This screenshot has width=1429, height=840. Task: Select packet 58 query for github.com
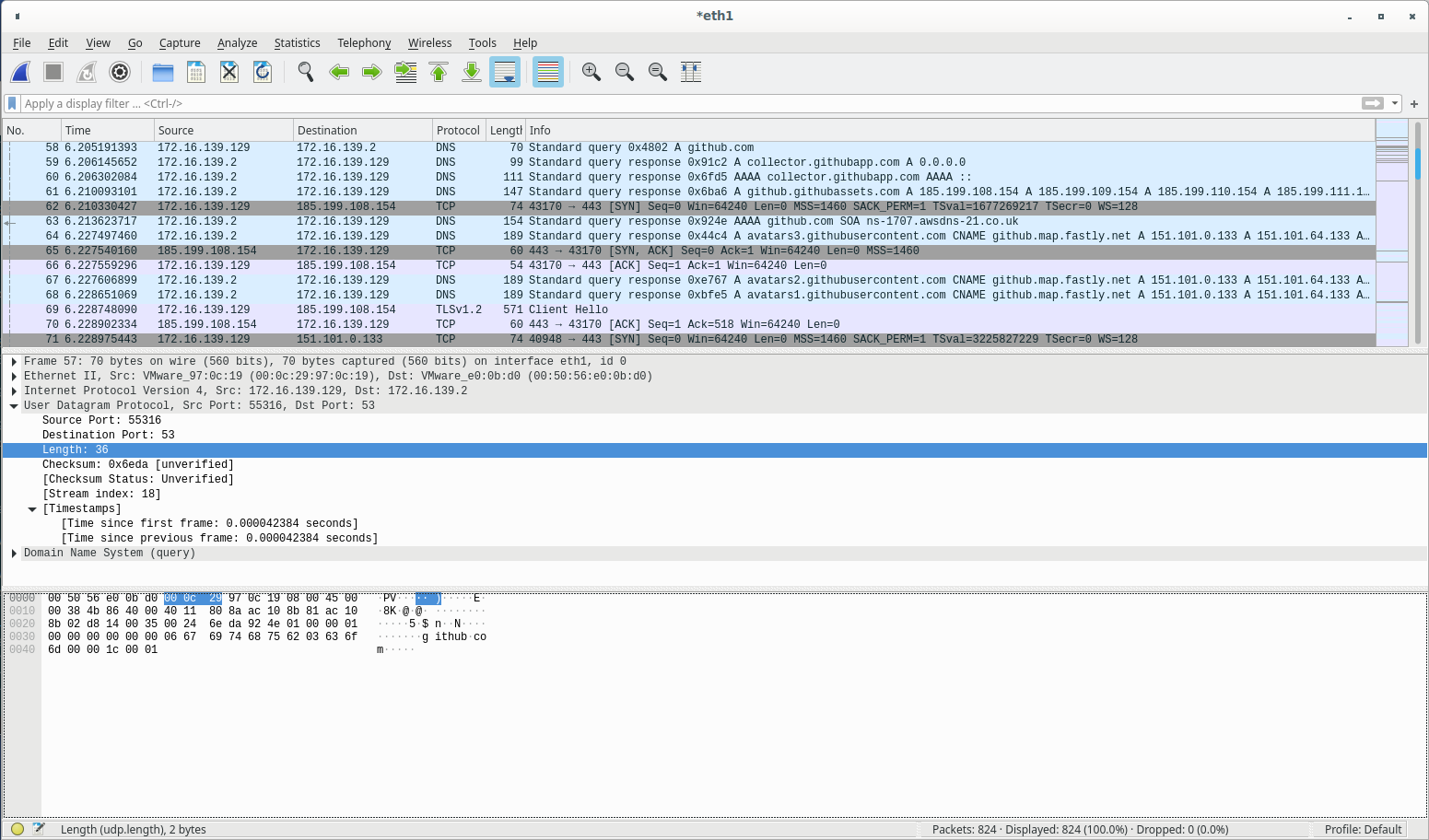pos(689,147)
